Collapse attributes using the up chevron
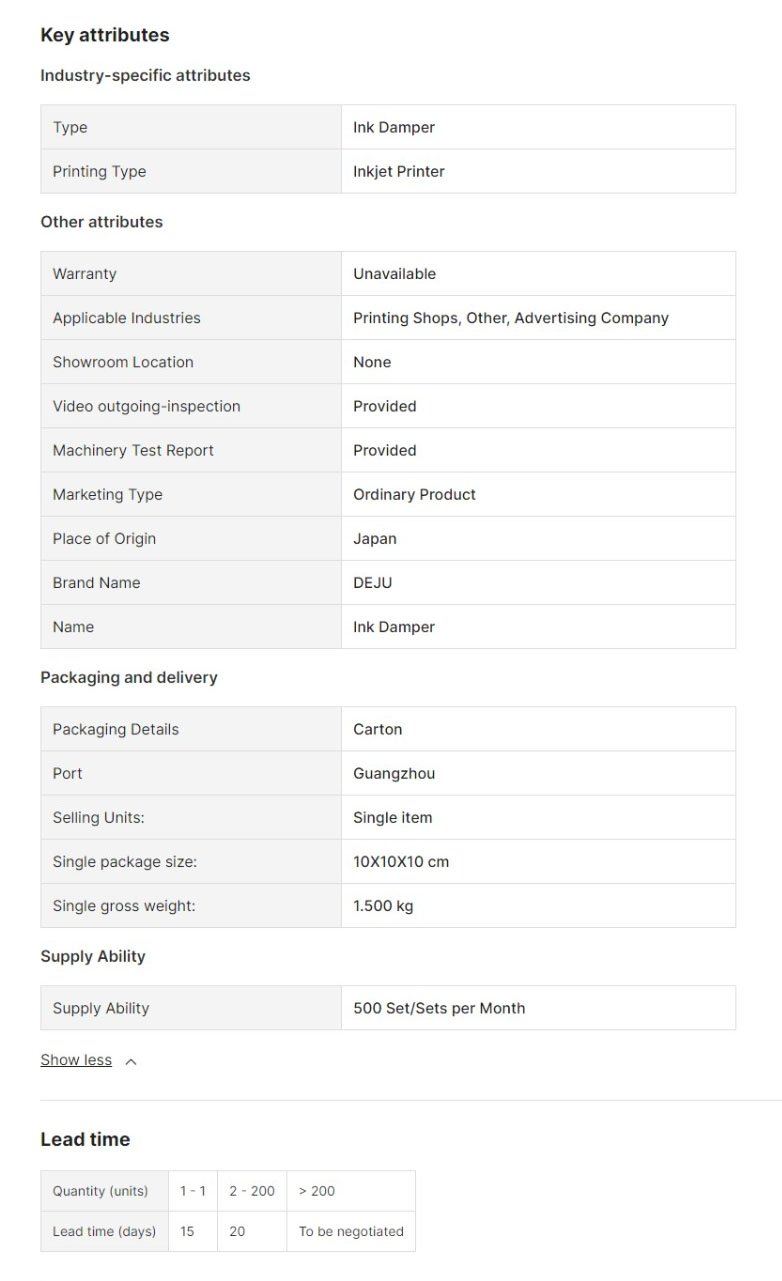 click(131, 1061)
